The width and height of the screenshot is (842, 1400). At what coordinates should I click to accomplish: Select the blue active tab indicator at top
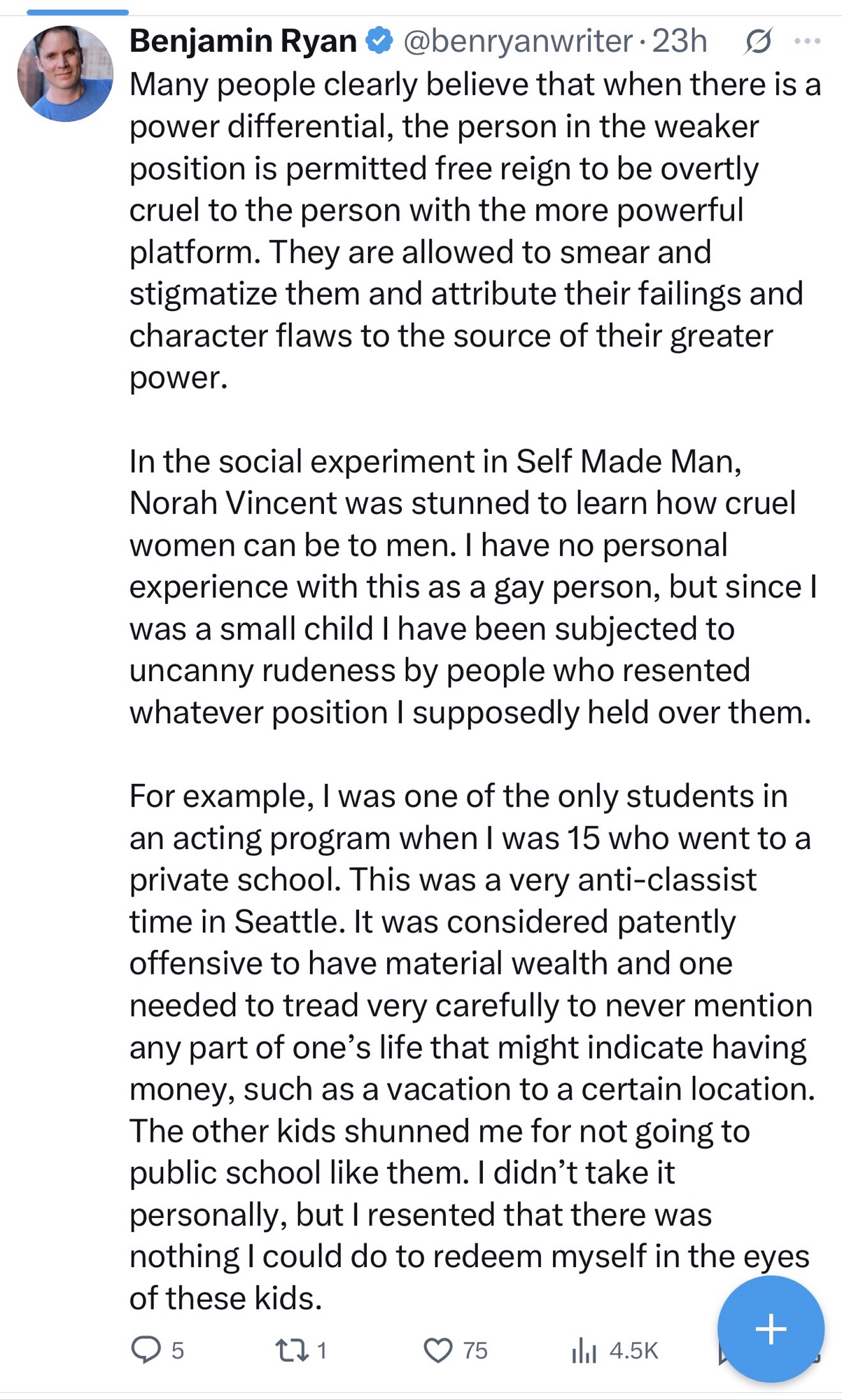click(x=78, y=12)
